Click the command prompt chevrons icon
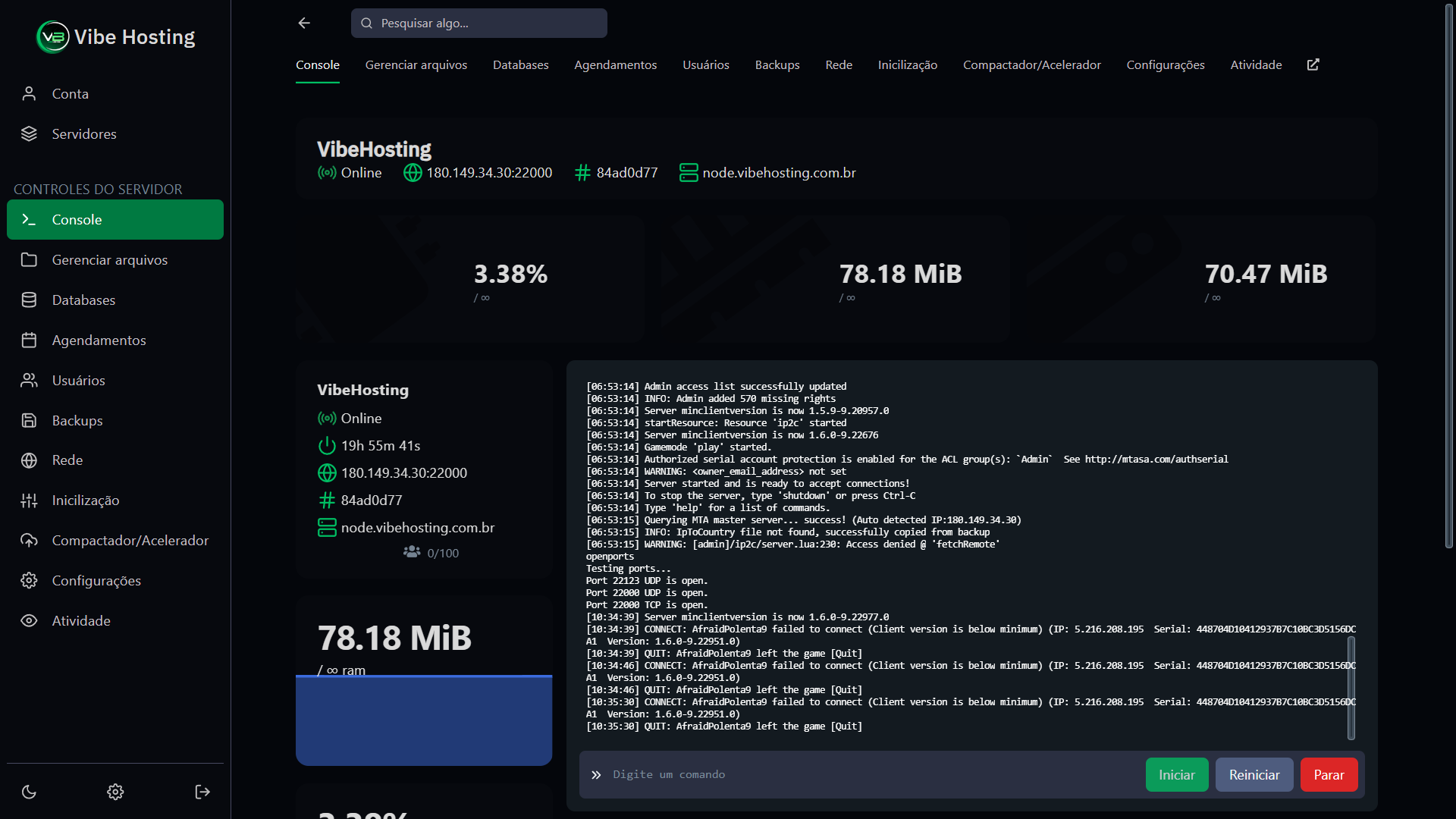This screenshot has height=819, width=1456. (x=596, y=774)
